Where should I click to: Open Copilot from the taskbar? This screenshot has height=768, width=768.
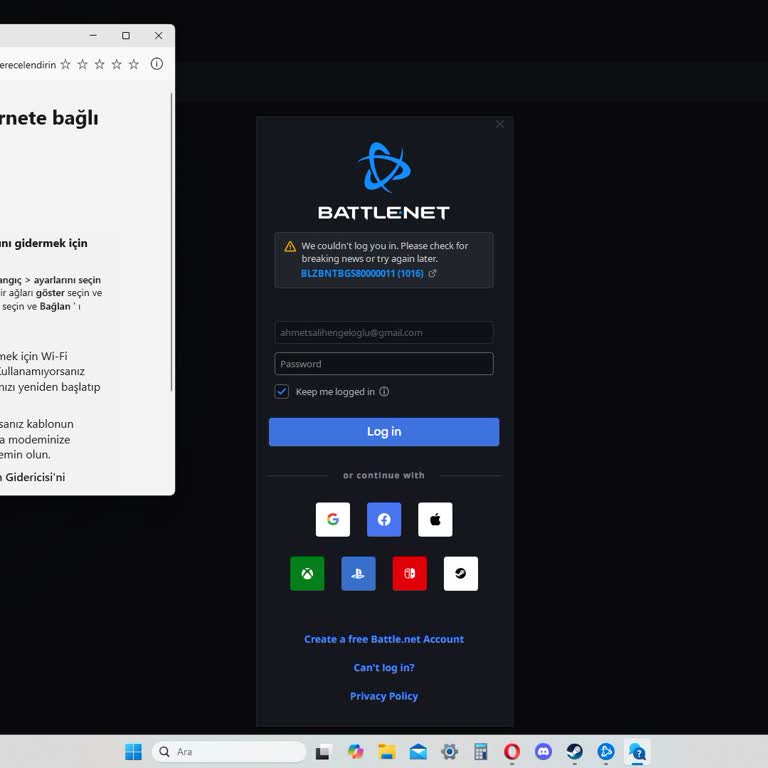pos(356,751)
